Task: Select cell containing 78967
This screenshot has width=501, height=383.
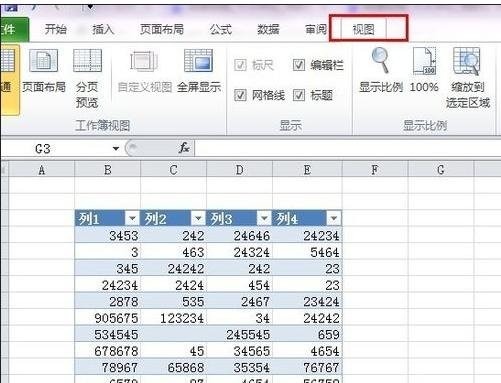Action: click(x=107, y=367)
